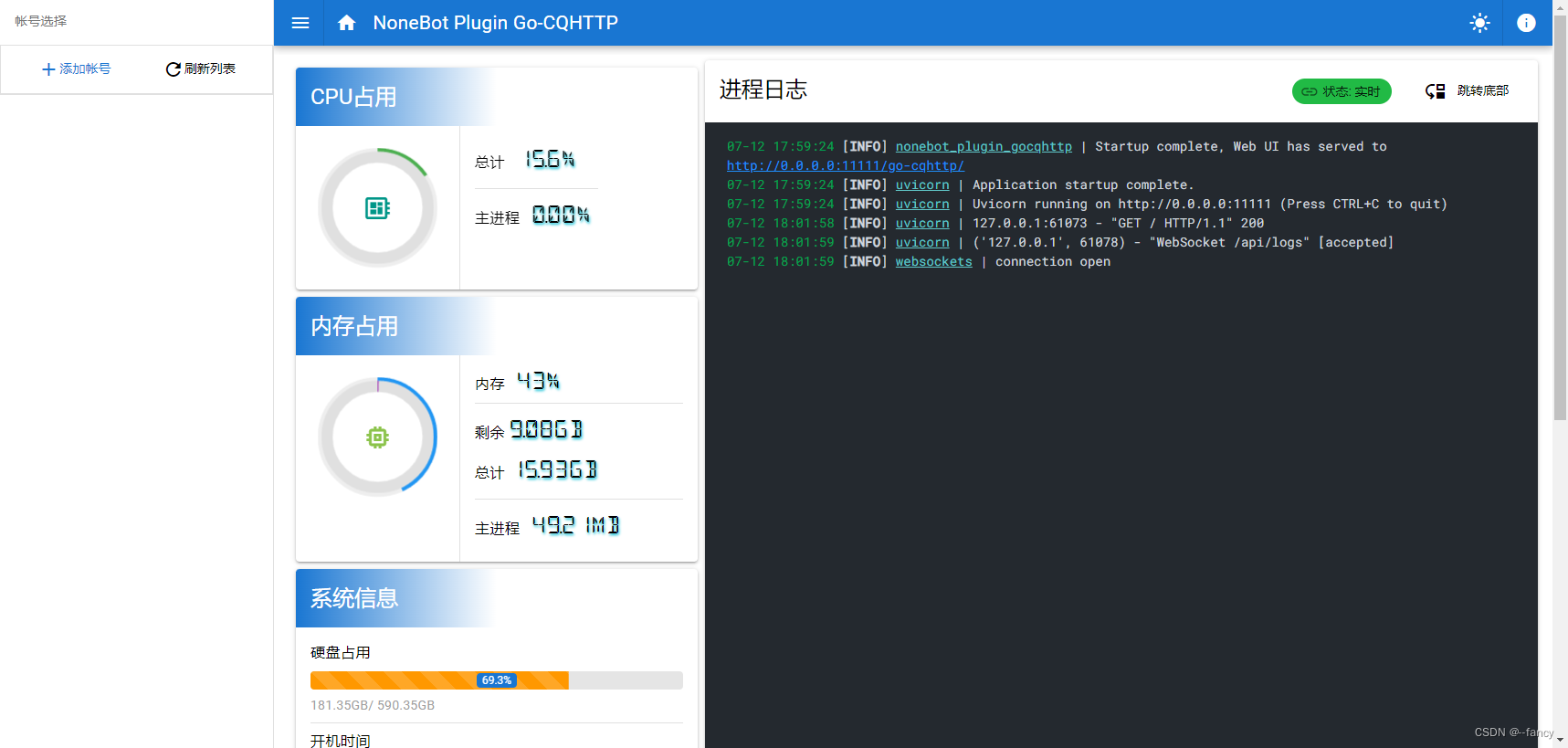Click the memory usage circular gauge ring
Viewport: 1568px width, 748px height.
[377, 437]
